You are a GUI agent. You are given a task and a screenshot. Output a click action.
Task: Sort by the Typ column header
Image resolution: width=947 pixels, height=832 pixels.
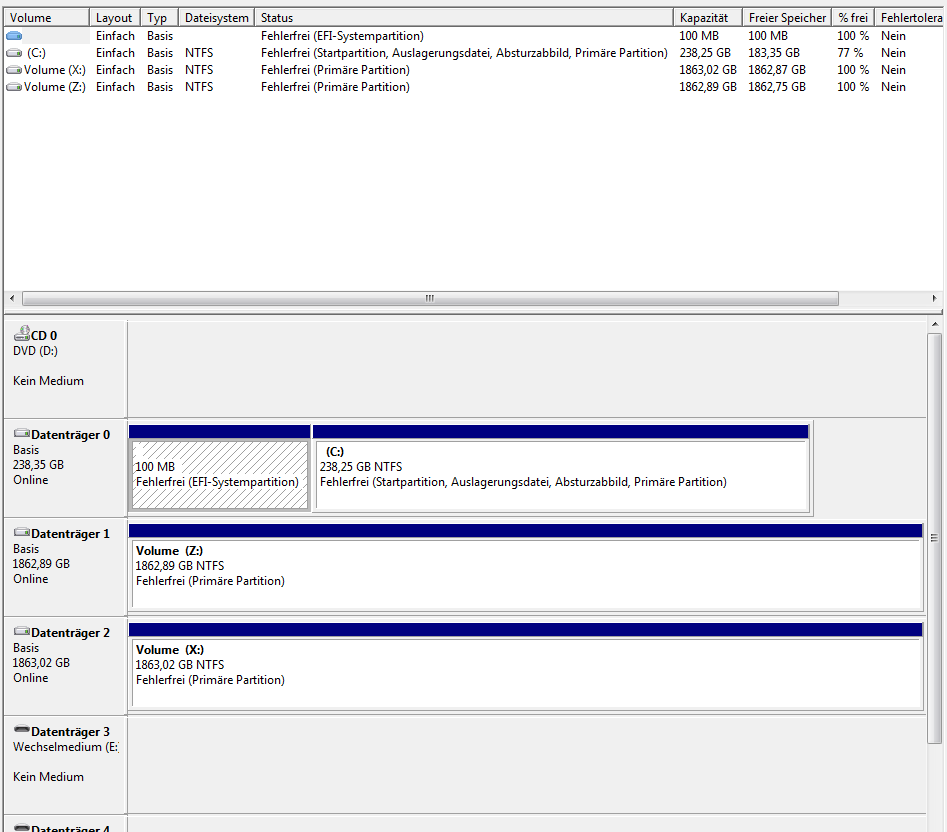click(x=159, y=18)
